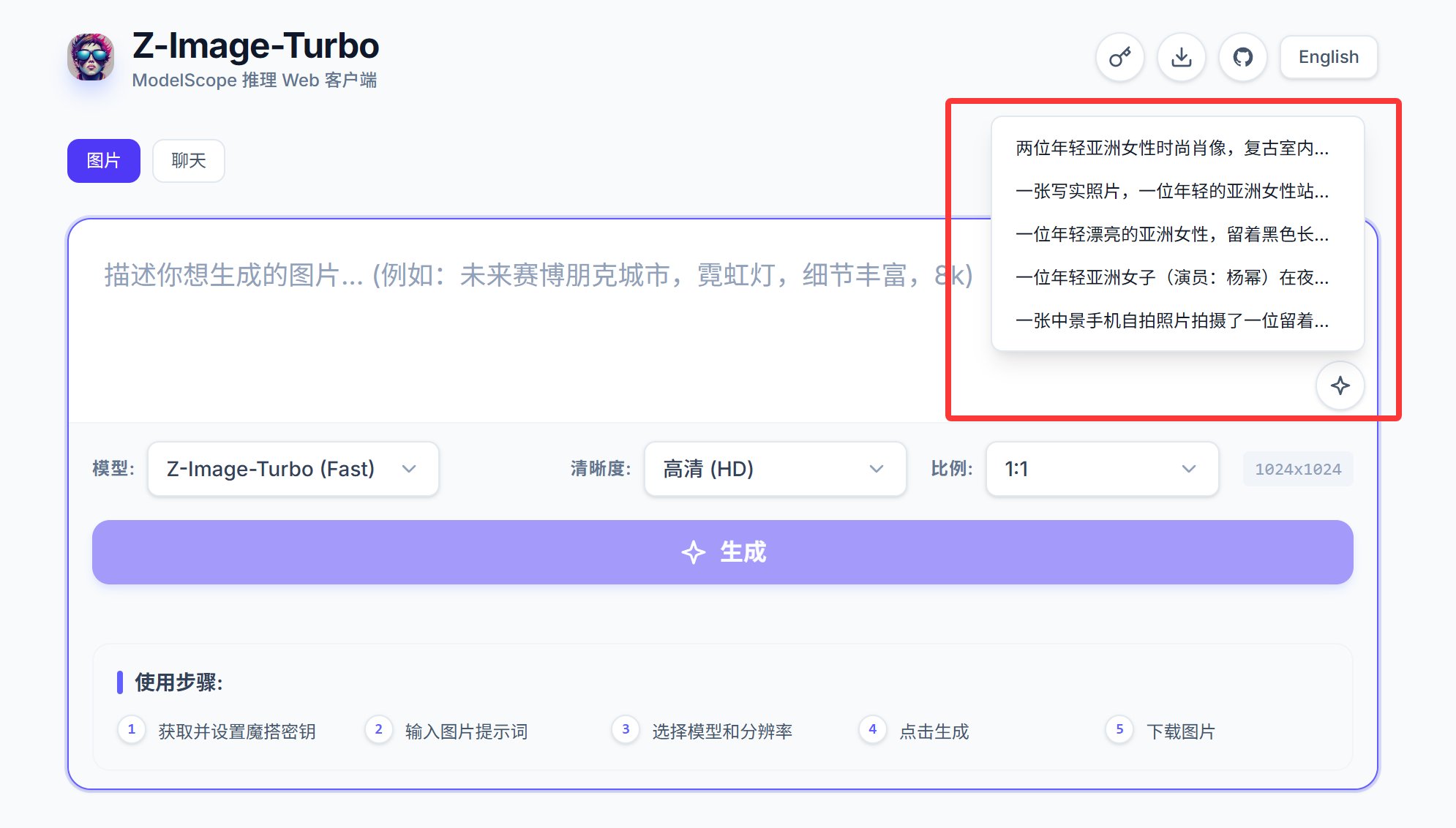Click the Z-Image-Turbo avatar logo
Viewport: 1456px width, 828px height.
91,57
